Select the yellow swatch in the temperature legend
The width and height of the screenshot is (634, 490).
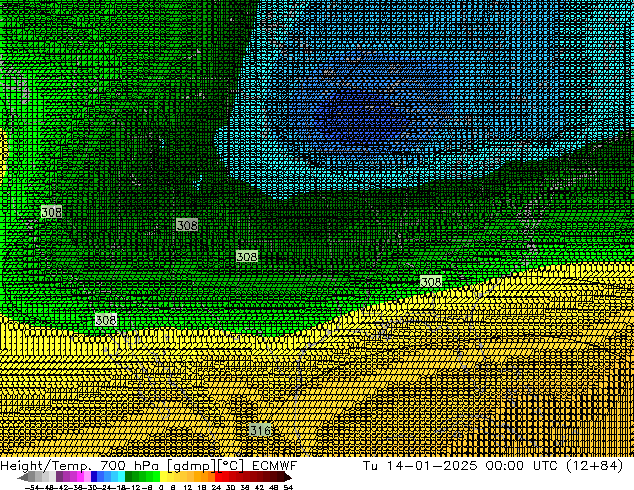[163, 477]
